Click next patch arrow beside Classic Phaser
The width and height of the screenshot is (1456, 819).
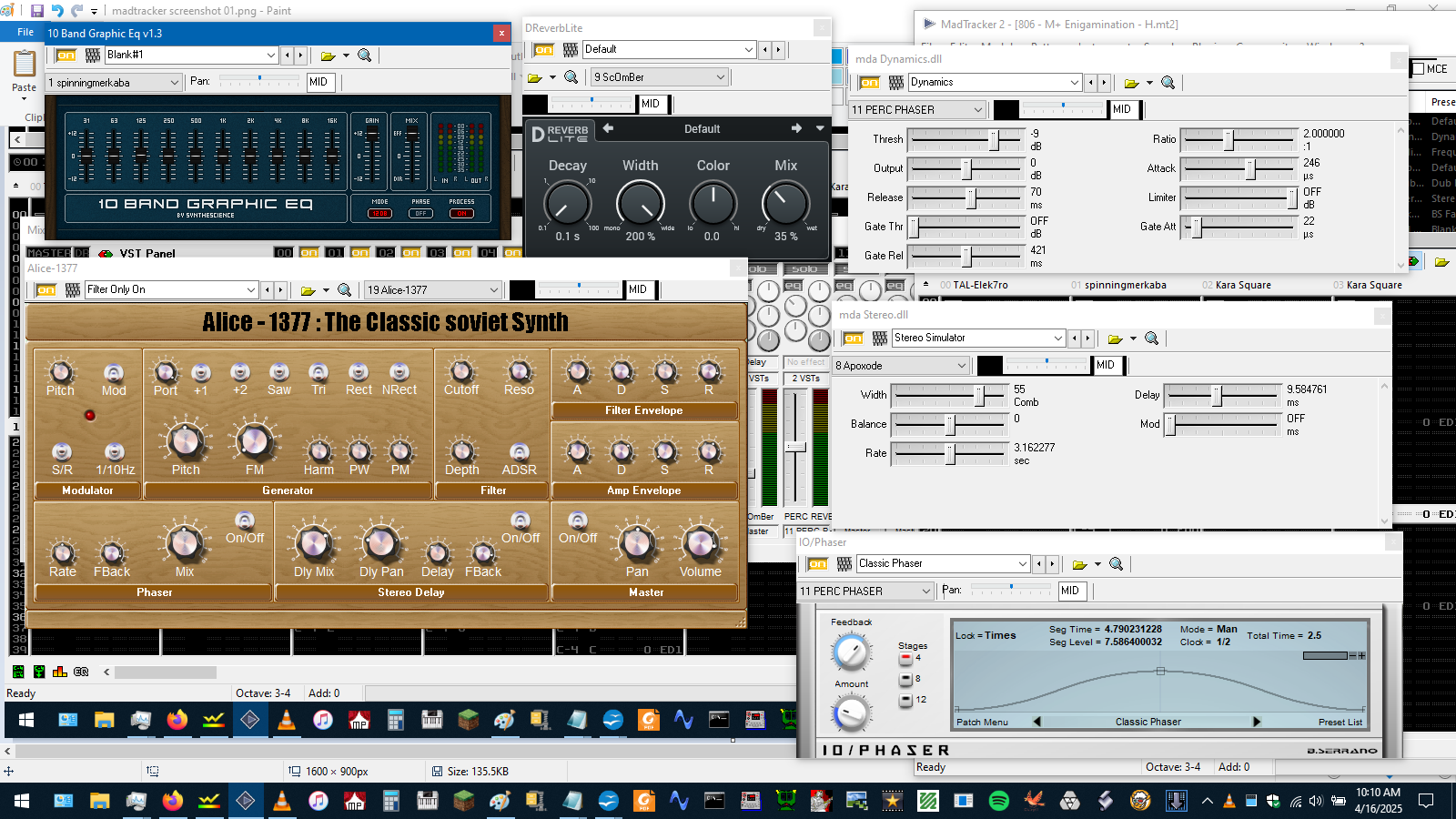[x=1257, y=722]
